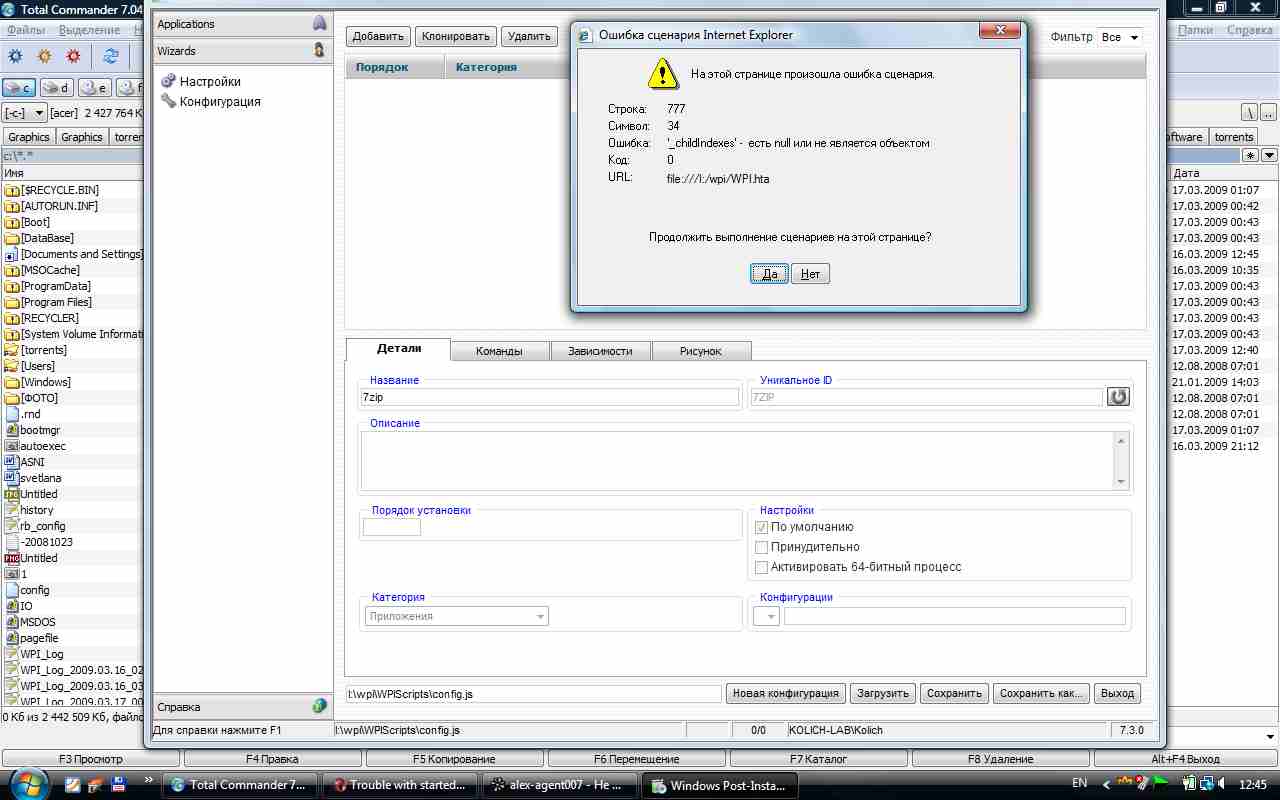Viewport: 1280px width, 800px height.
Task: Select drive d button in Total Commander
Action: click(56, 88)
